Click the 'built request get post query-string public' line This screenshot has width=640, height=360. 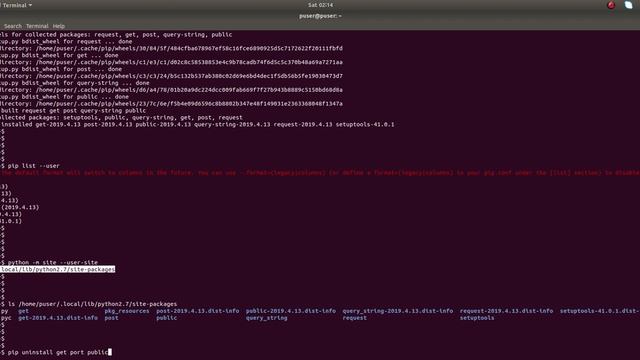73,111
